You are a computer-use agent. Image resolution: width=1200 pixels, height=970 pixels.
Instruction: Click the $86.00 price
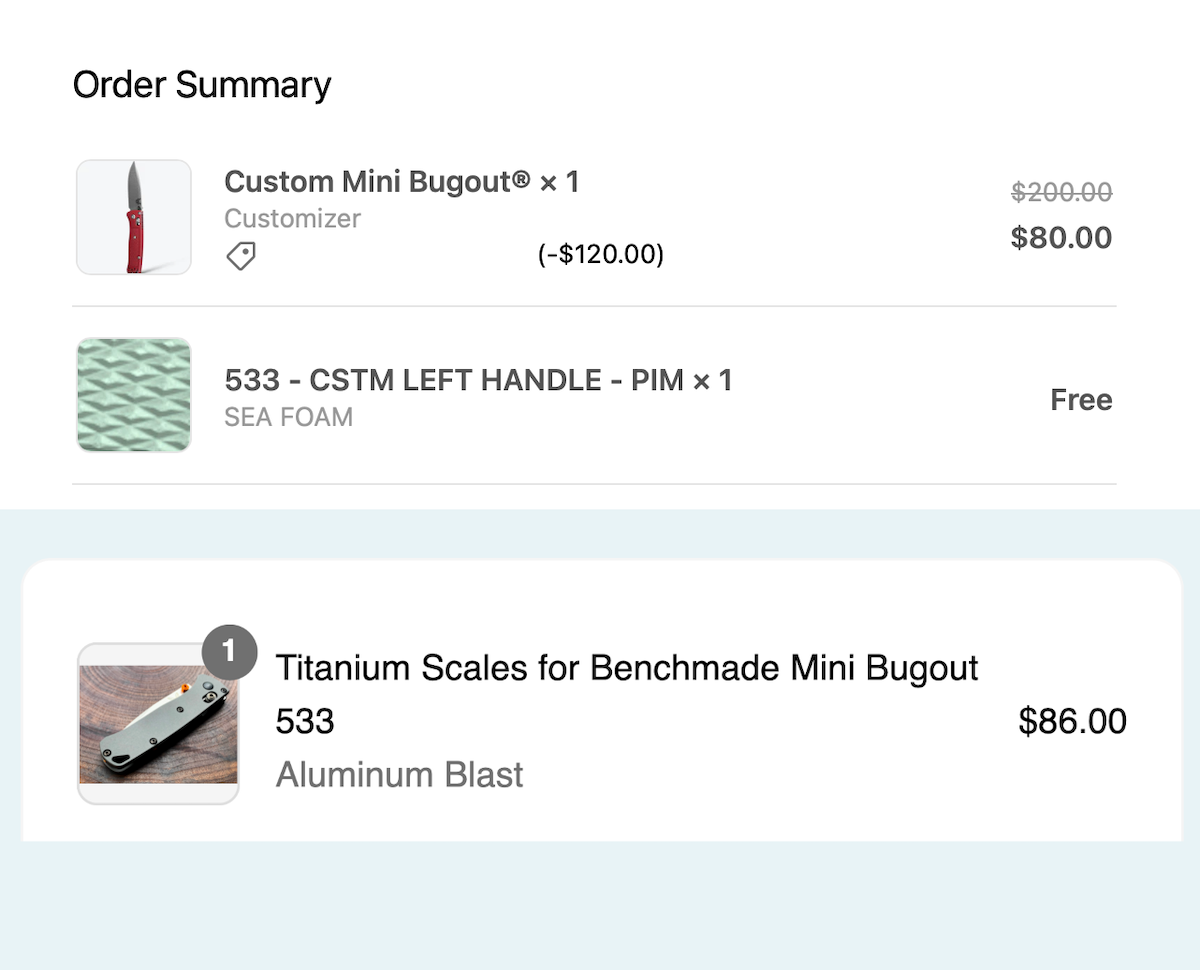click(1072, 721)
